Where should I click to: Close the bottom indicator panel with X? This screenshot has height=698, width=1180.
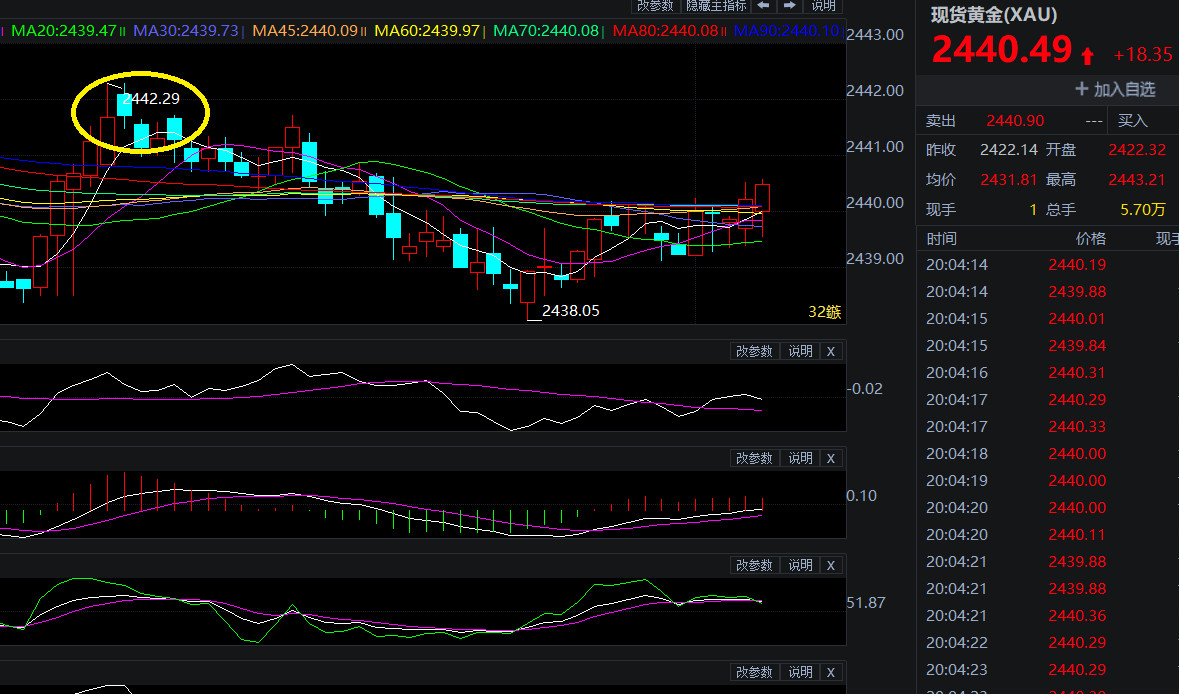(x=830, y=672)
